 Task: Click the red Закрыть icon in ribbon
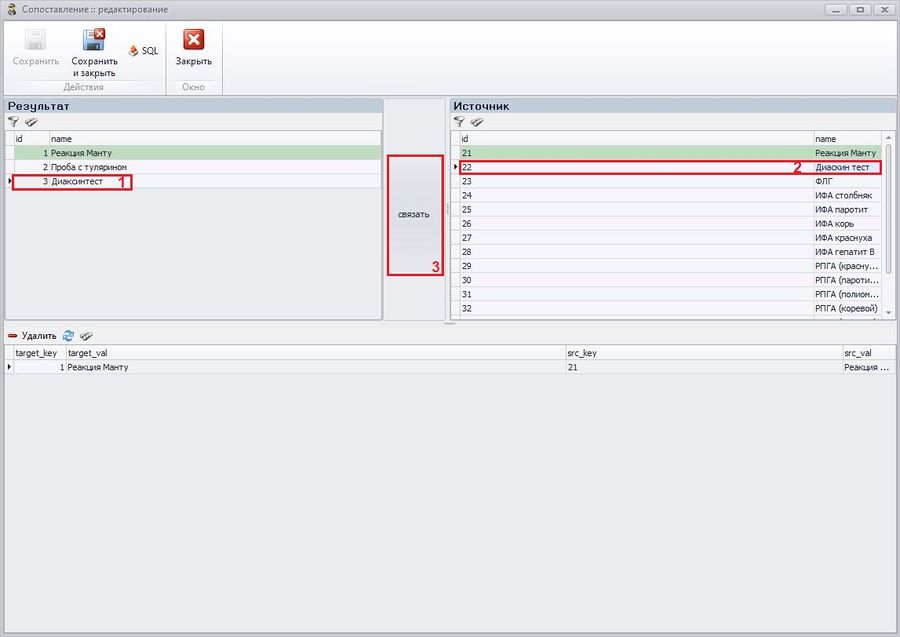point(193,41)
